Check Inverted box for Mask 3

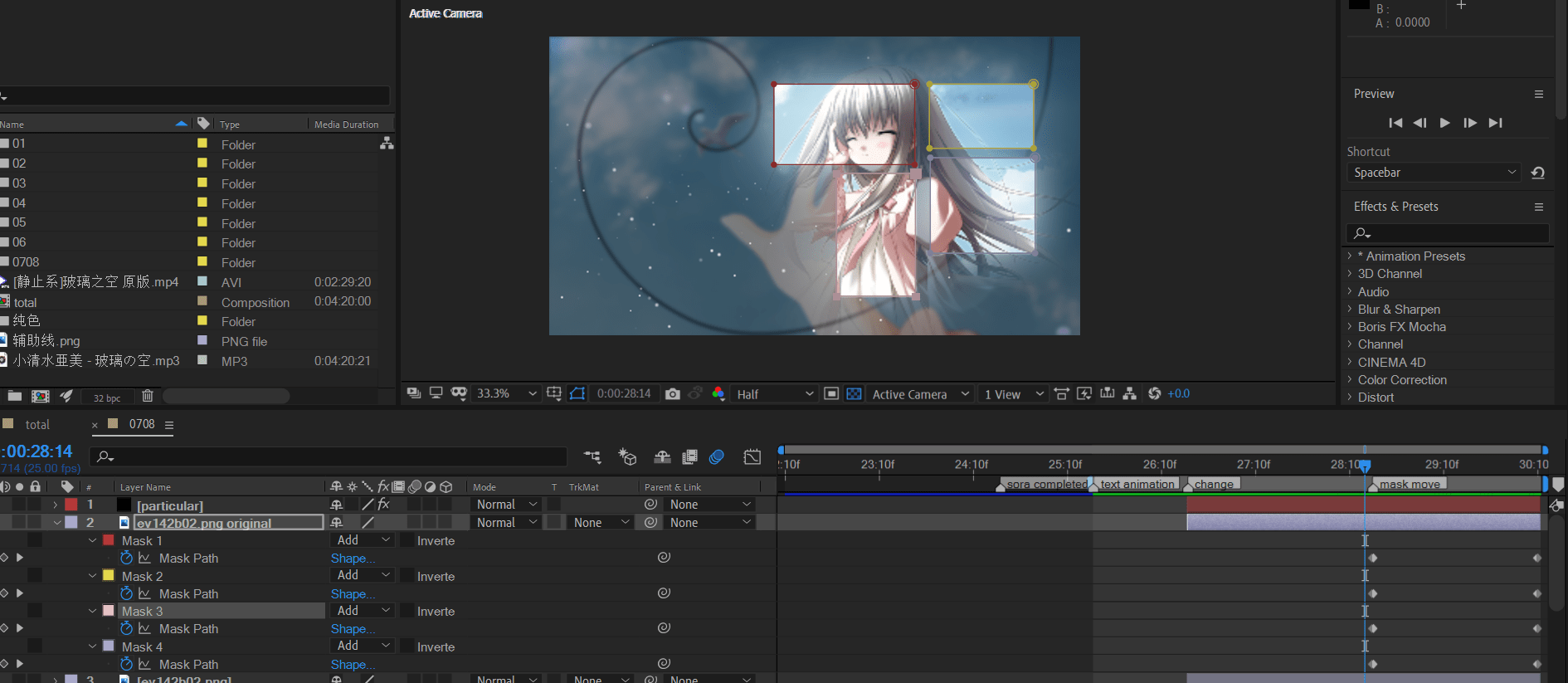pos(407,611)
